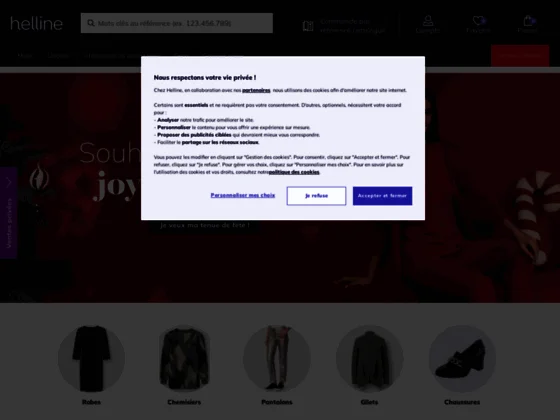Open the Panier shopping bag icon
The height and width of the screenshot is (420, 560).
(x=529, y=20)
